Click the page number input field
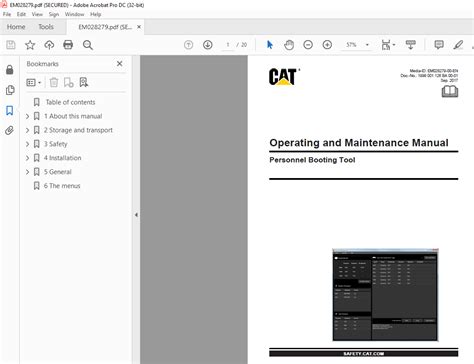The image size is (474, 364). point(228,45)
